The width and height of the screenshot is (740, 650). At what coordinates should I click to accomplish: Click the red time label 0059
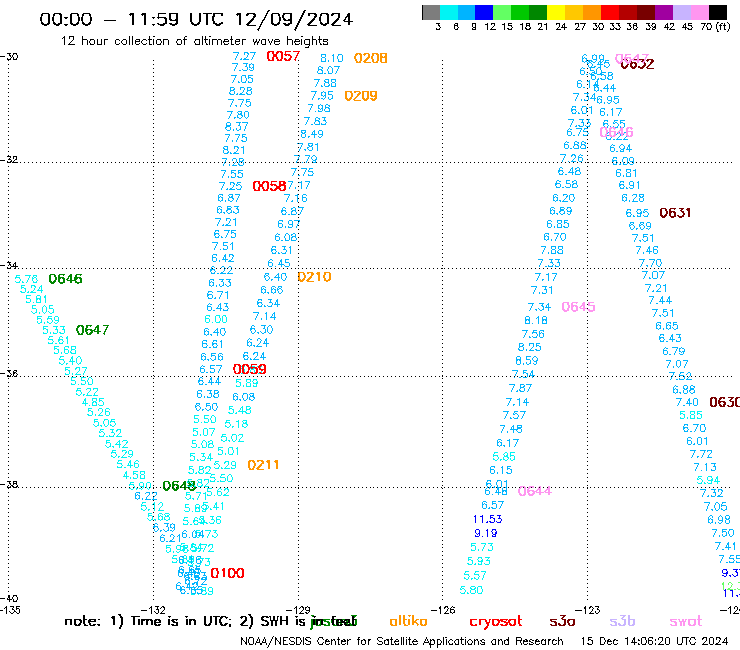tap(250, 369)
